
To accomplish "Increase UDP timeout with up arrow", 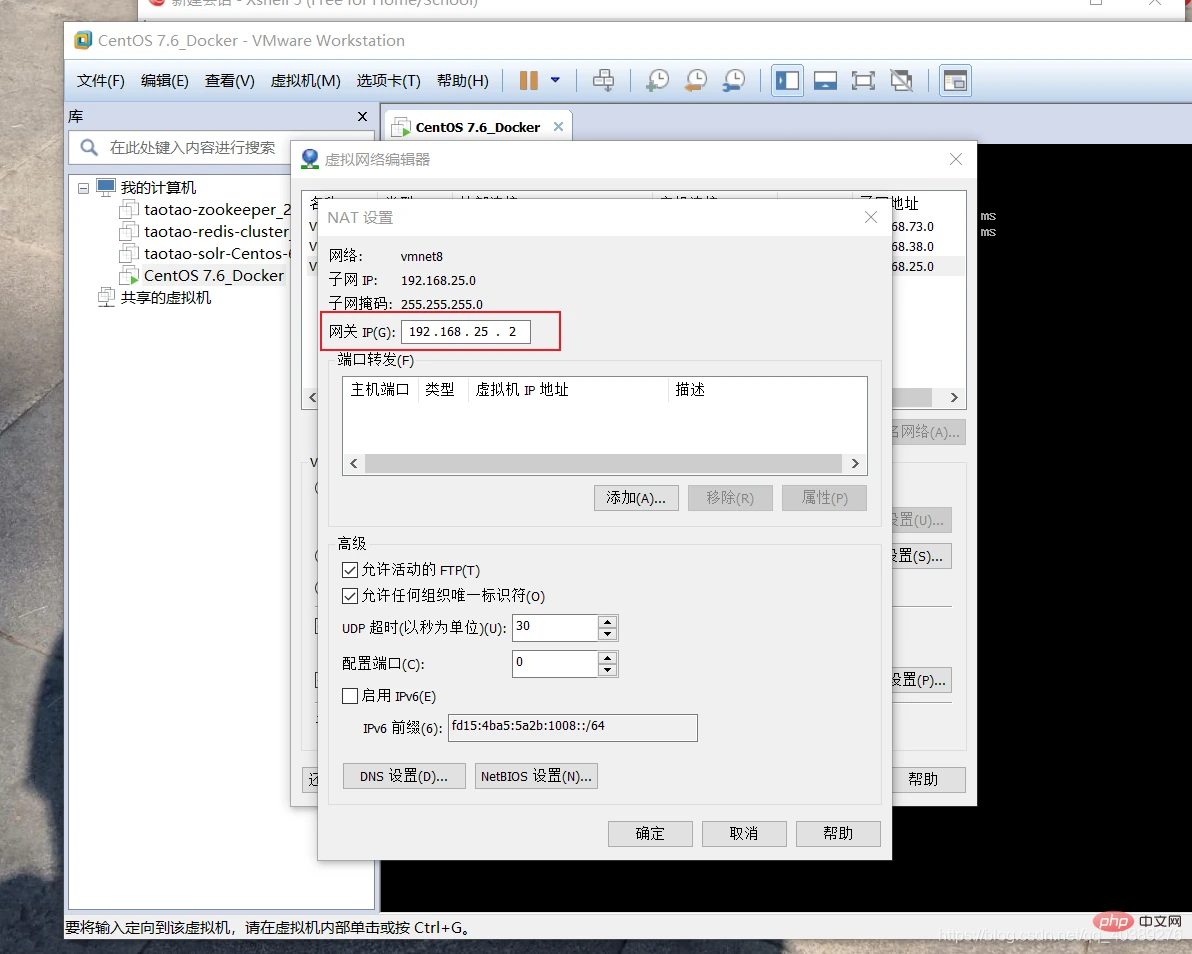I will pos(607,622).
